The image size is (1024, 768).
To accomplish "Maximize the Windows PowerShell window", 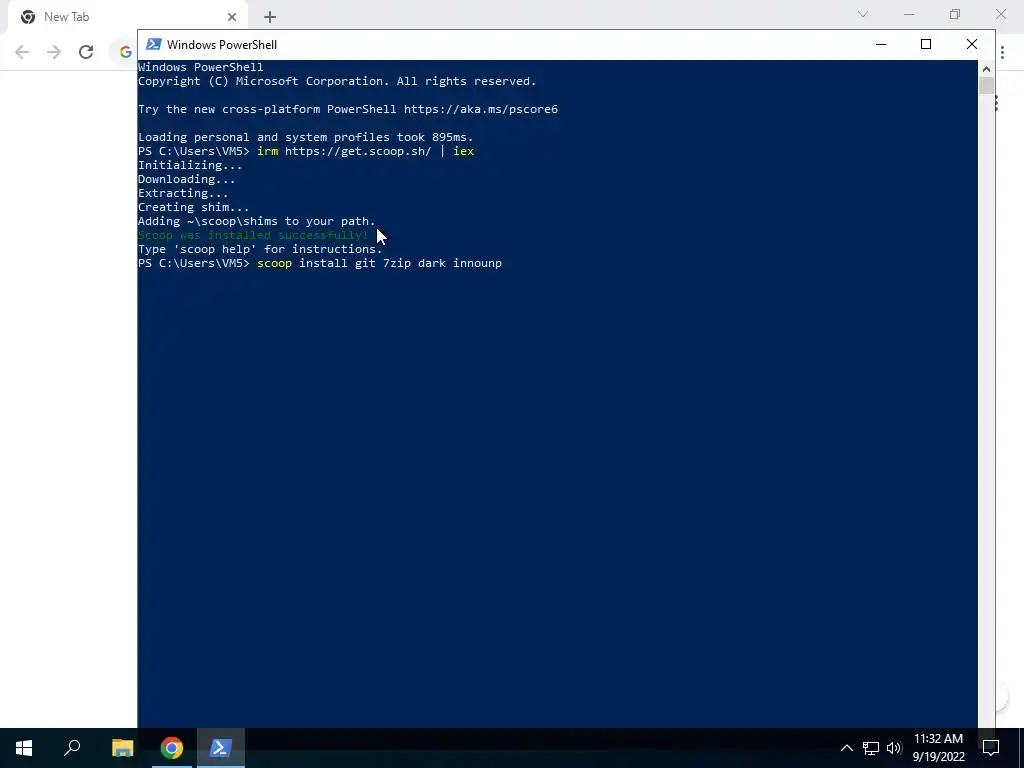I will [x=925, y=44].
